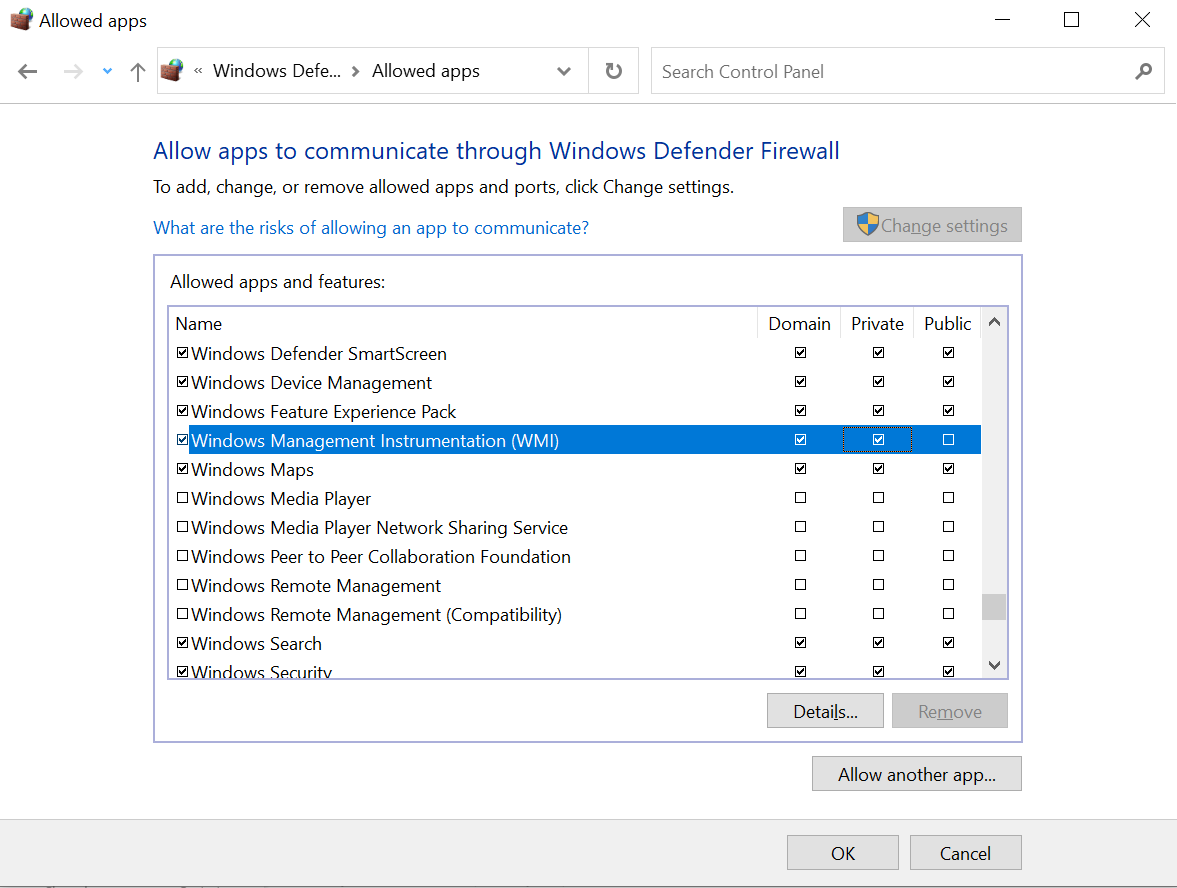Click the Change settings button
Screen dimensions: 1177x888
[x=932, y=225]
